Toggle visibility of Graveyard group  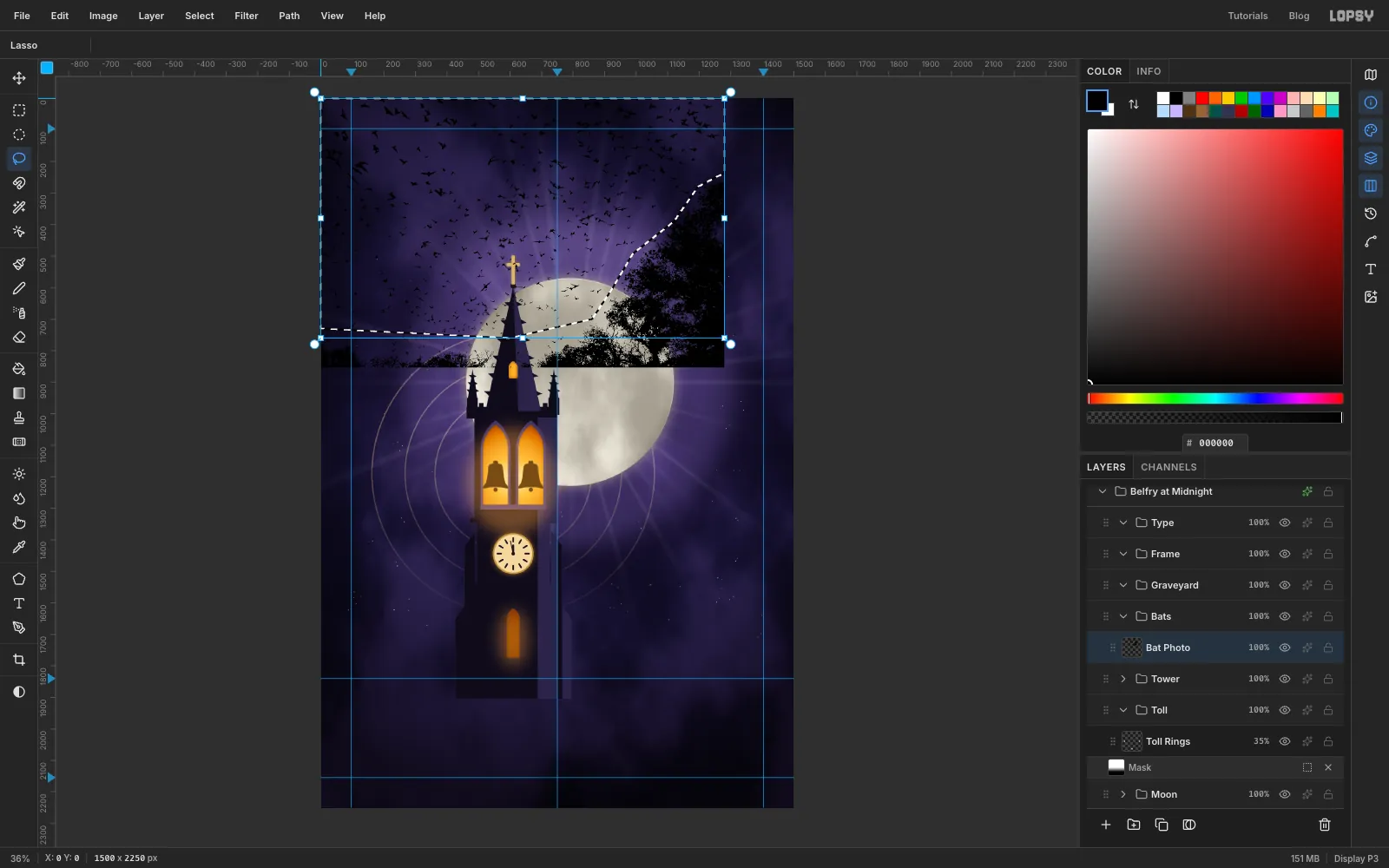(x=1285, y=585)
